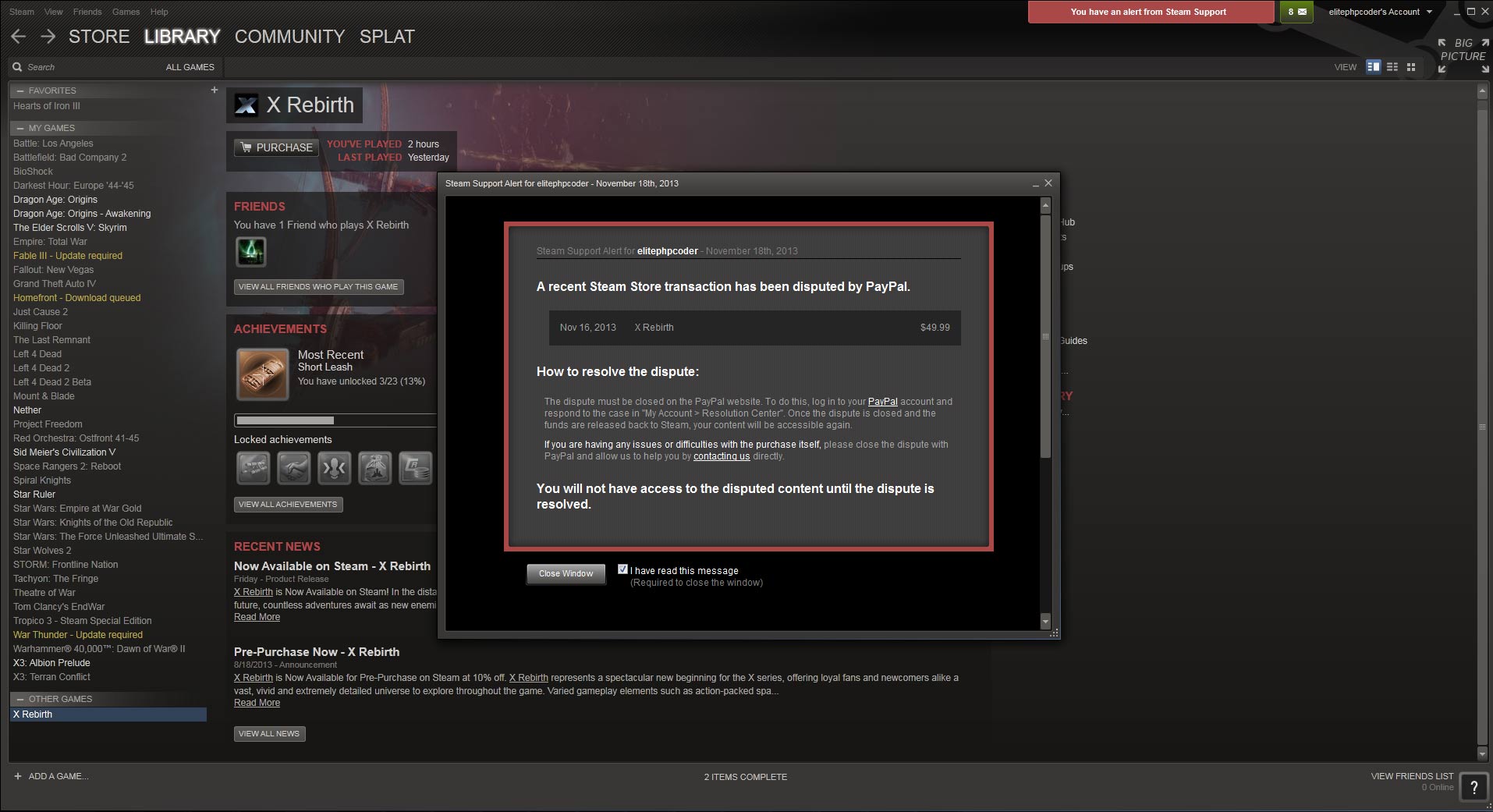View the third locked achievement icon
1493x812 pixels.
tap(335, 468)
